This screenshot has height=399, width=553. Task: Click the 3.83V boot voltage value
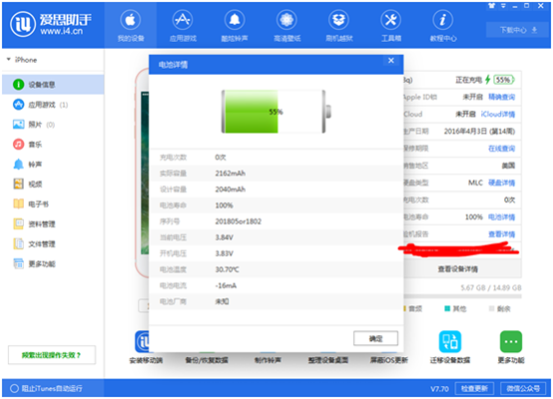[224, 254]
